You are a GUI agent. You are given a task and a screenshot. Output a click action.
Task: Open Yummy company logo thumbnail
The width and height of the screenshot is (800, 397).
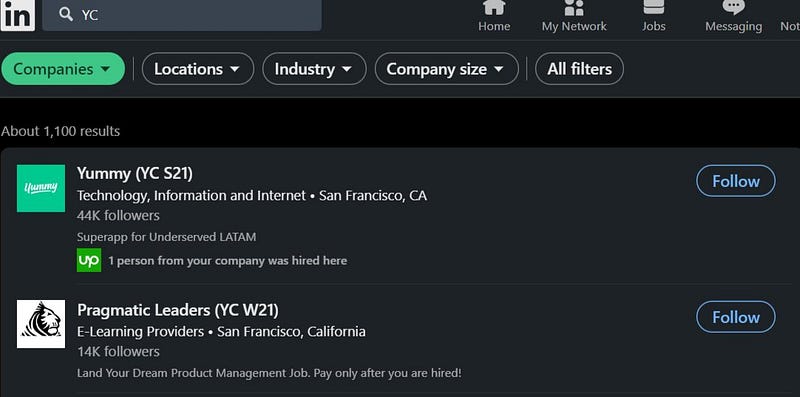click(41, 188)
